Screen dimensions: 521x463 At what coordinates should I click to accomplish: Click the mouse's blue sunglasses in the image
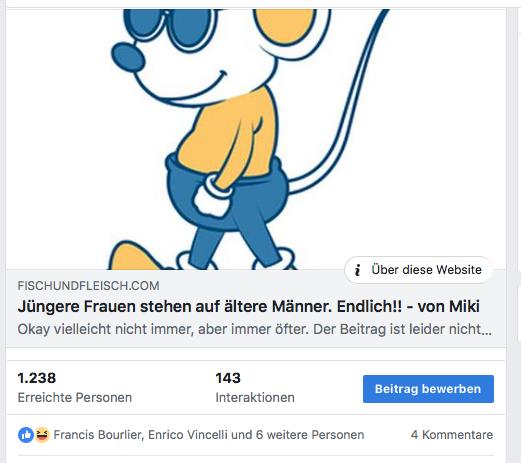(x=169, y=25)
